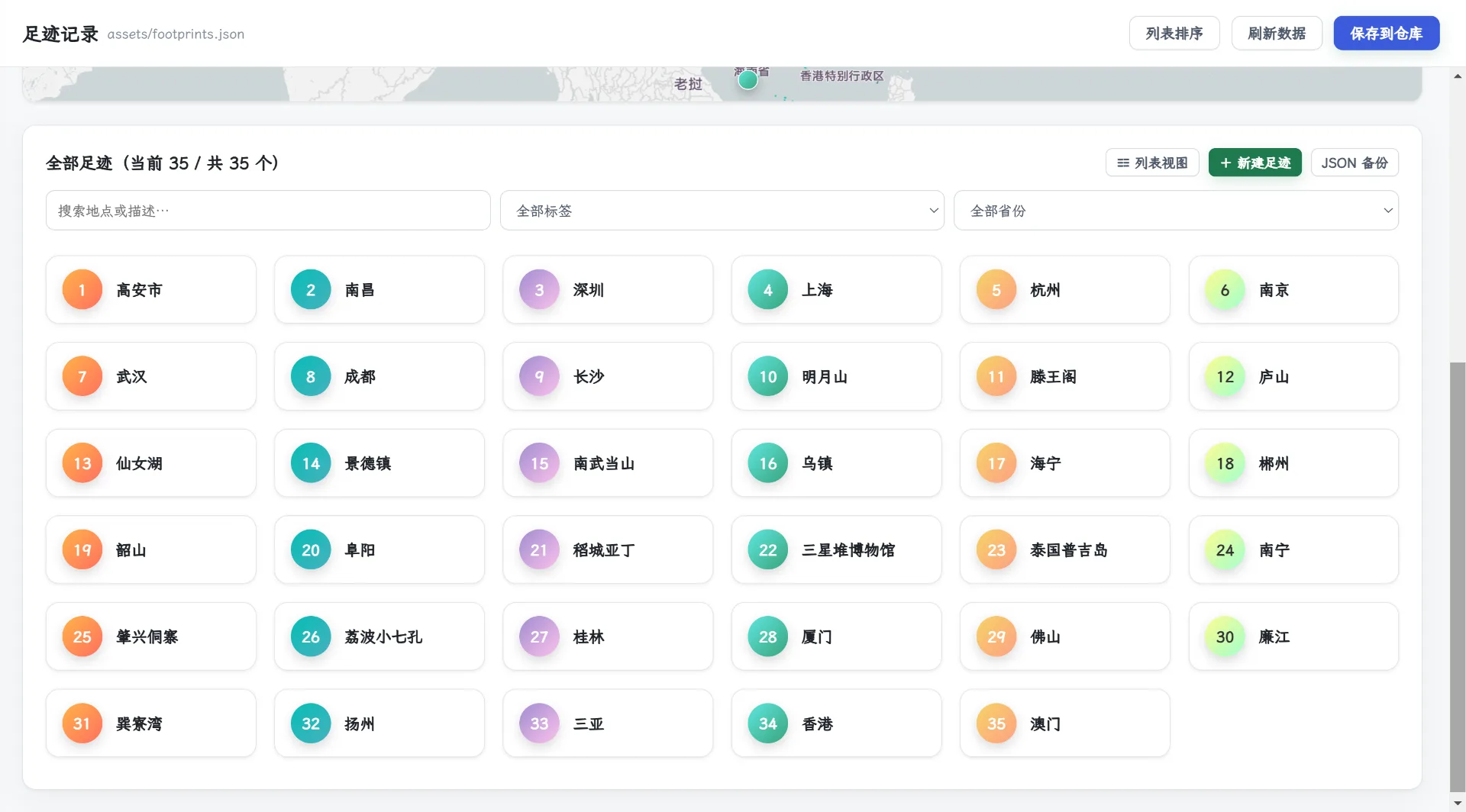This screenshot has height=812, width=1466.
Task: Open the 泰国普吉岛 footprint card
Action: [x=1064, y=550]
